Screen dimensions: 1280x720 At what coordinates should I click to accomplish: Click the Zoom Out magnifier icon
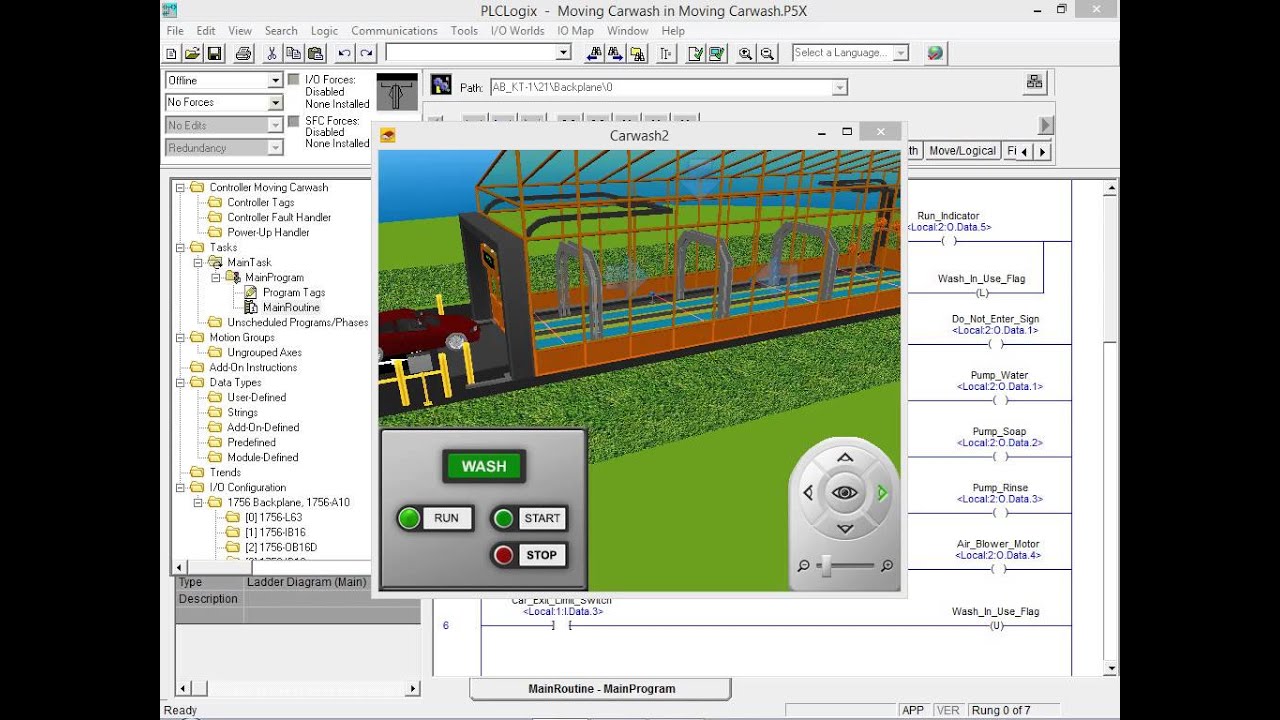767,53
